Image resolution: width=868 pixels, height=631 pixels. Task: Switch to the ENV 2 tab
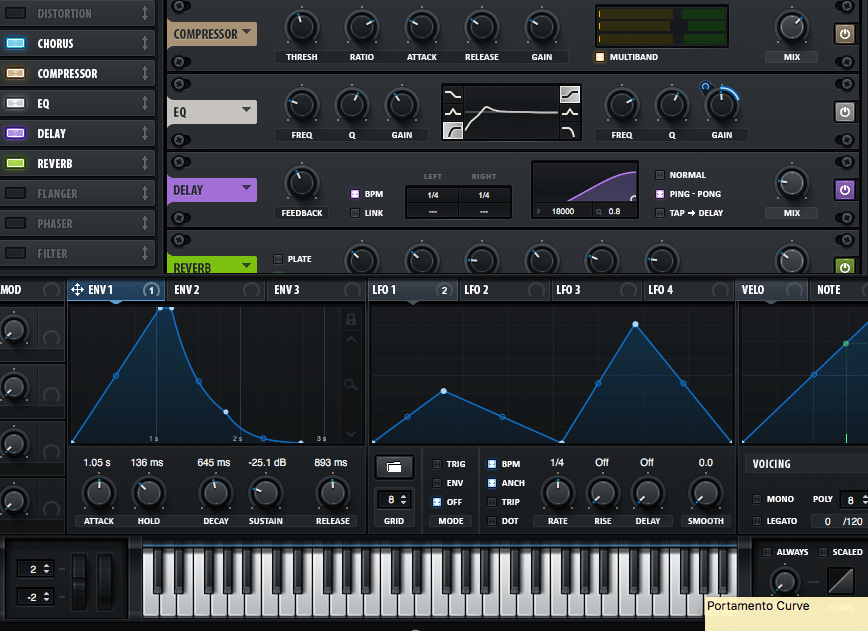pyautogui.click(x=188, y=290)
